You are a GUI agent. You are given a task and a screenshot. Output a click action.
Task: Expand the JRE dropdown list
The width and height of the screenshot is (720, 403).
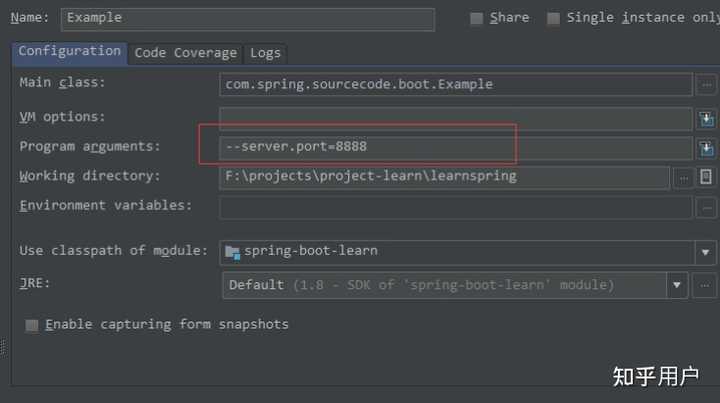(x=678, y=285)
